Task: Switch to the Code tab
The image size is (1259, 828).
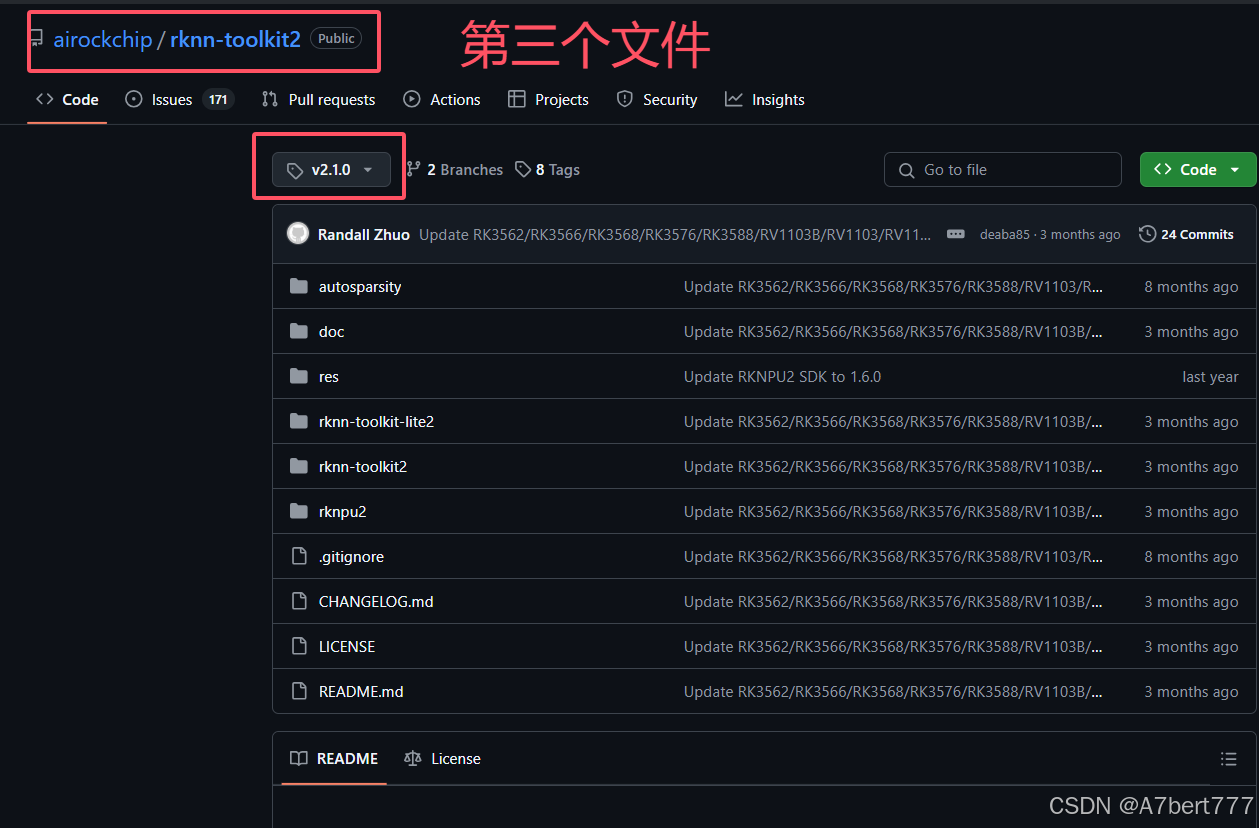Action: point(67,99)
